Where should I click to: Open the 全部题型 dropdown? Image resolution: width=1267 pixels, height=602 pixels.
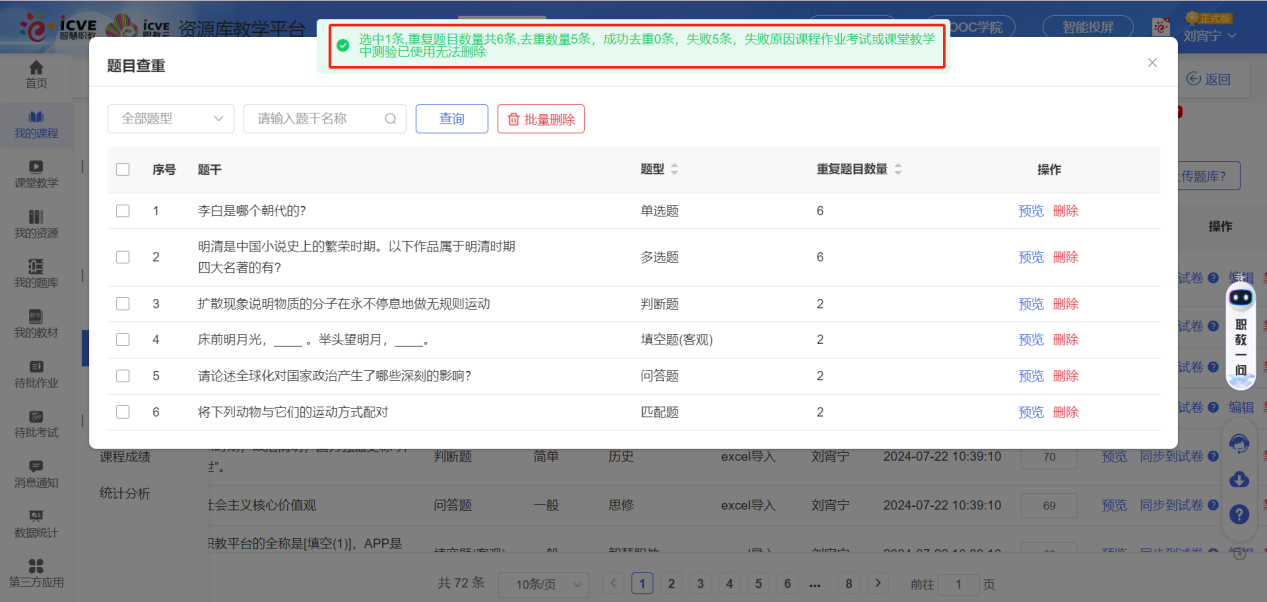170,119
